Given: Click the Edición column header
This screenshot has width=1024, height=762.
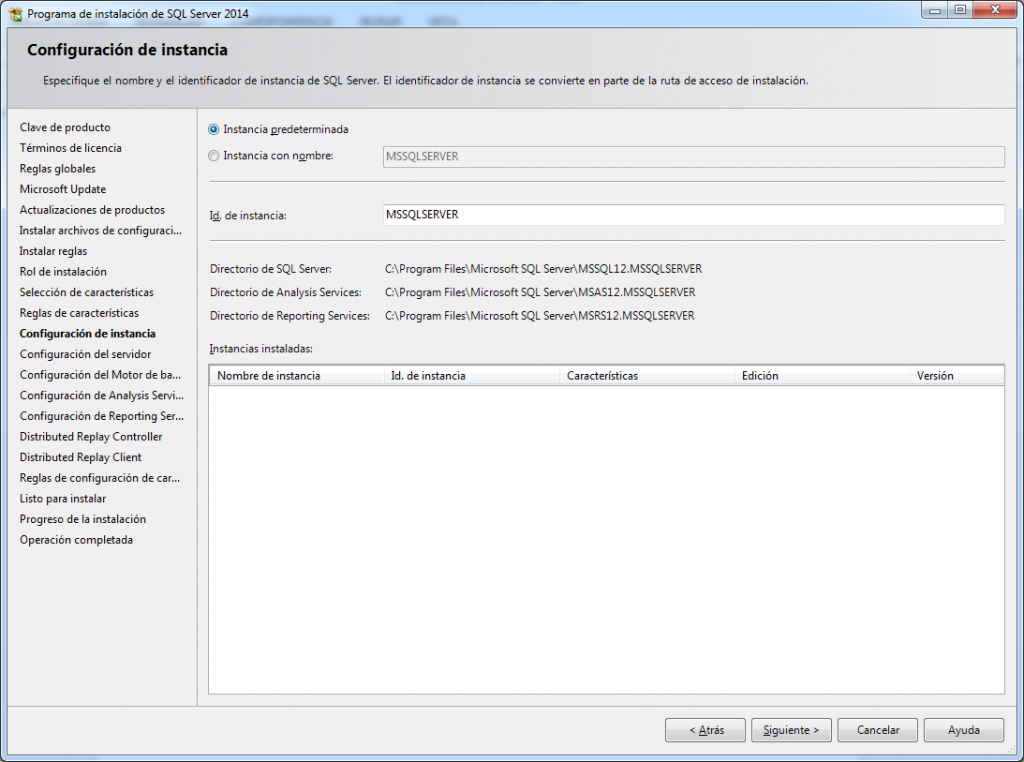Looking at the screenshot, I should [822, 375].
